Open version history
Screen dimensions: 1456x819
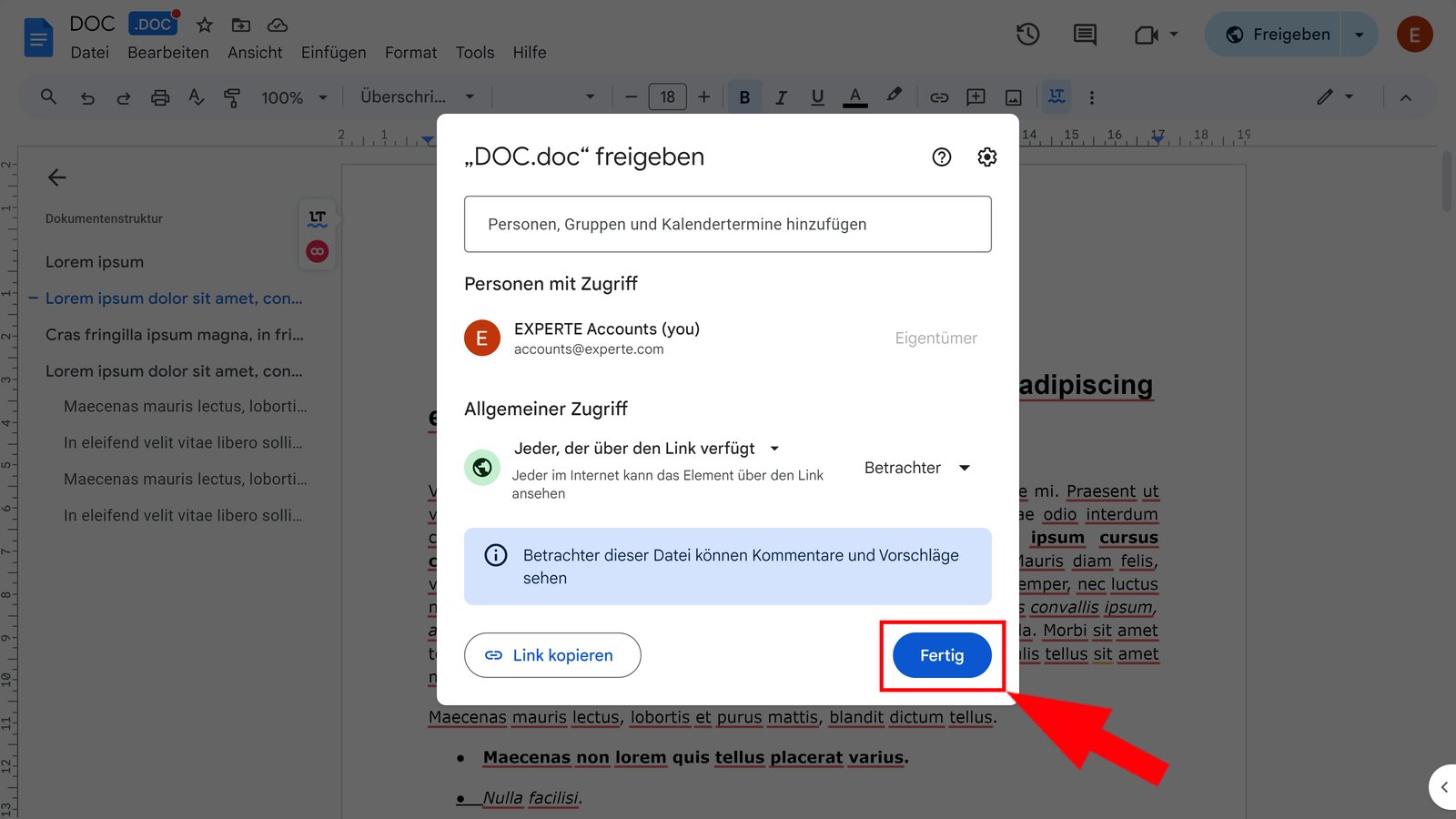coord(1027,34)
